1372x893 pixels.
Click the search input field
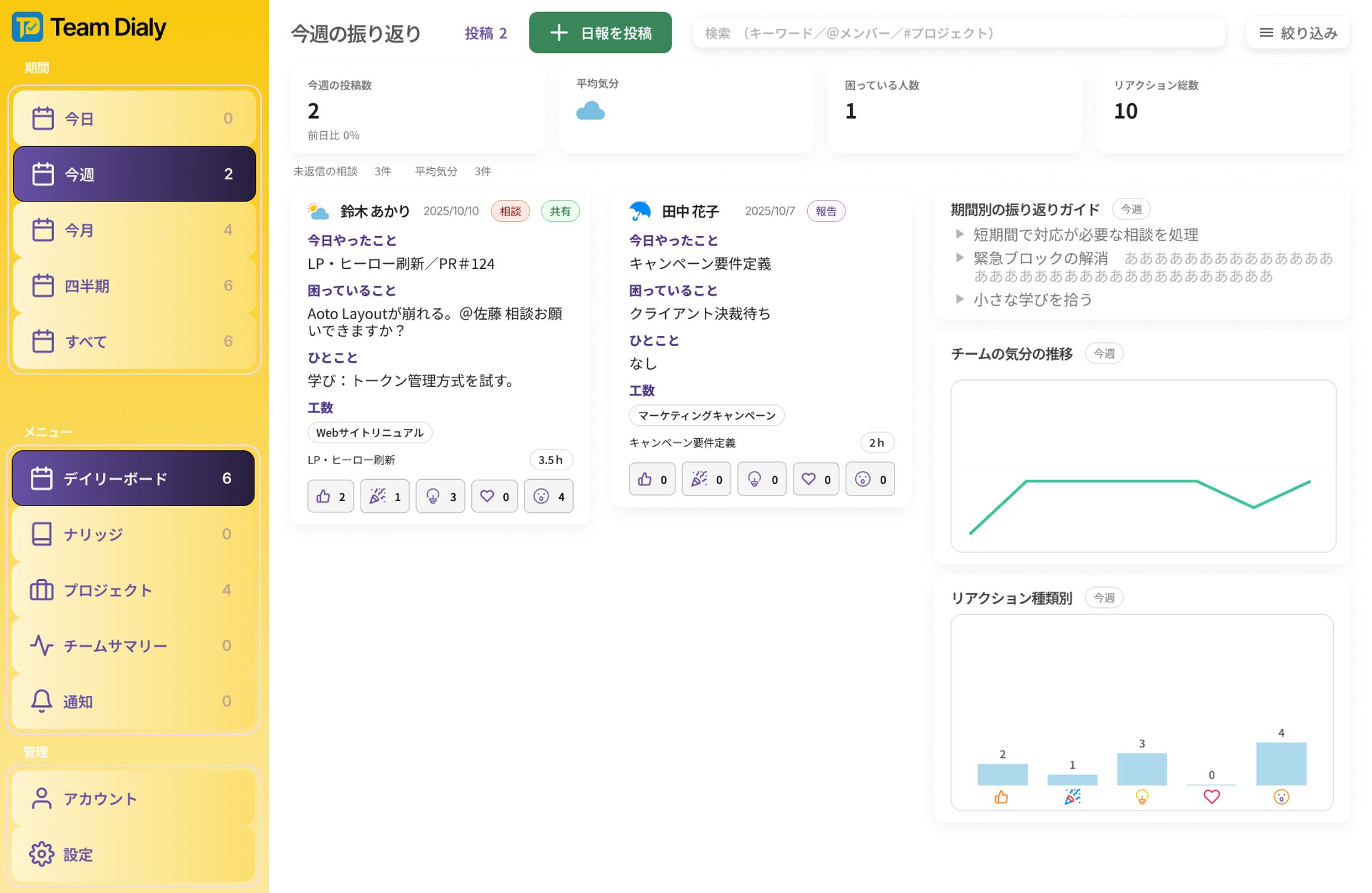coord(958,33)
